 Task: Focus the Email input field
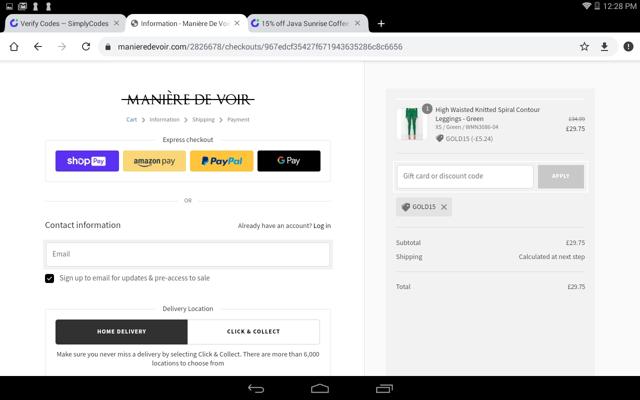tap(188, 254)
